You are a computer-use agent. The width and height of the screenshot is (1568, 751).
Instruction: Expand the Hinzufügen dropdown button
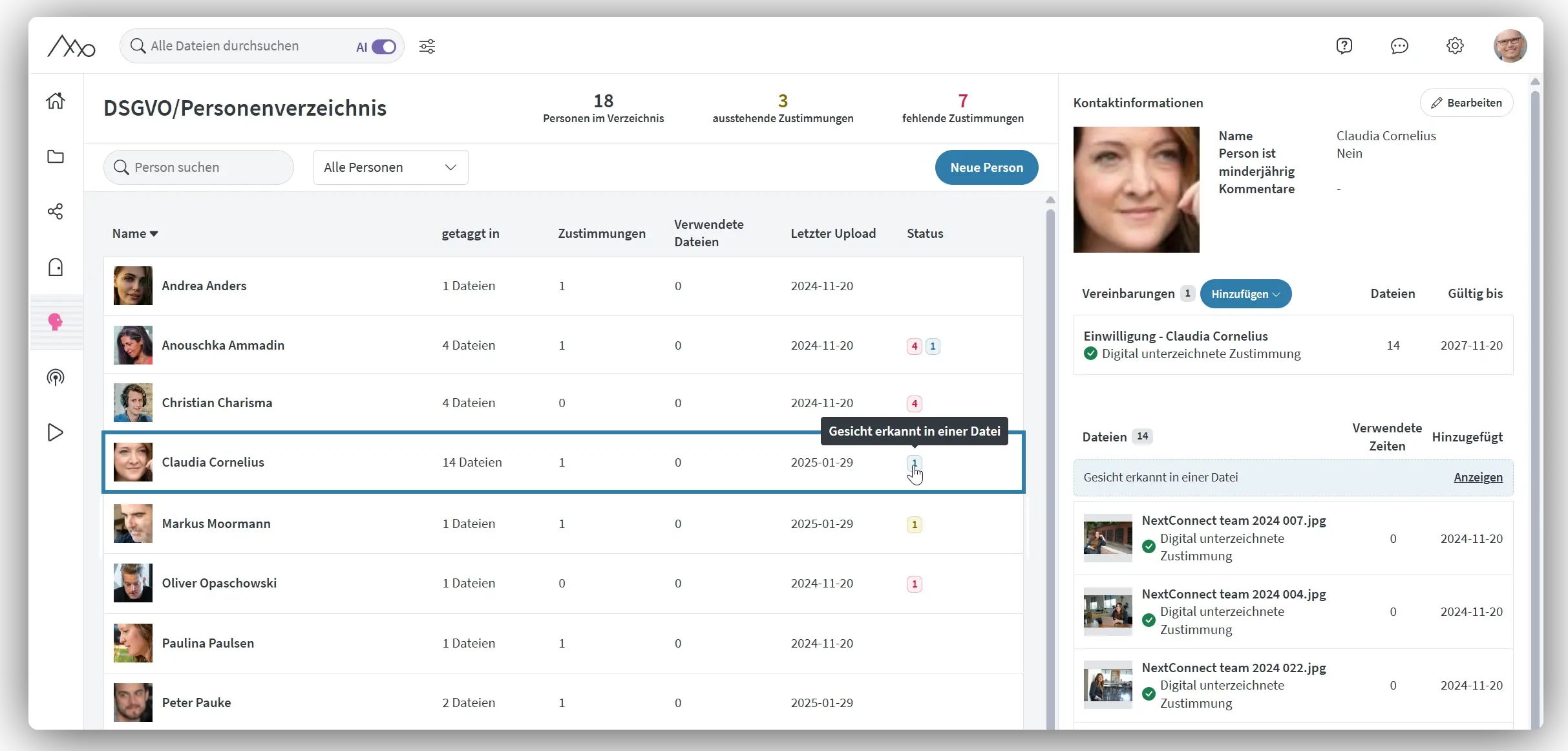pyautogui.click(x=1245, y=294)
